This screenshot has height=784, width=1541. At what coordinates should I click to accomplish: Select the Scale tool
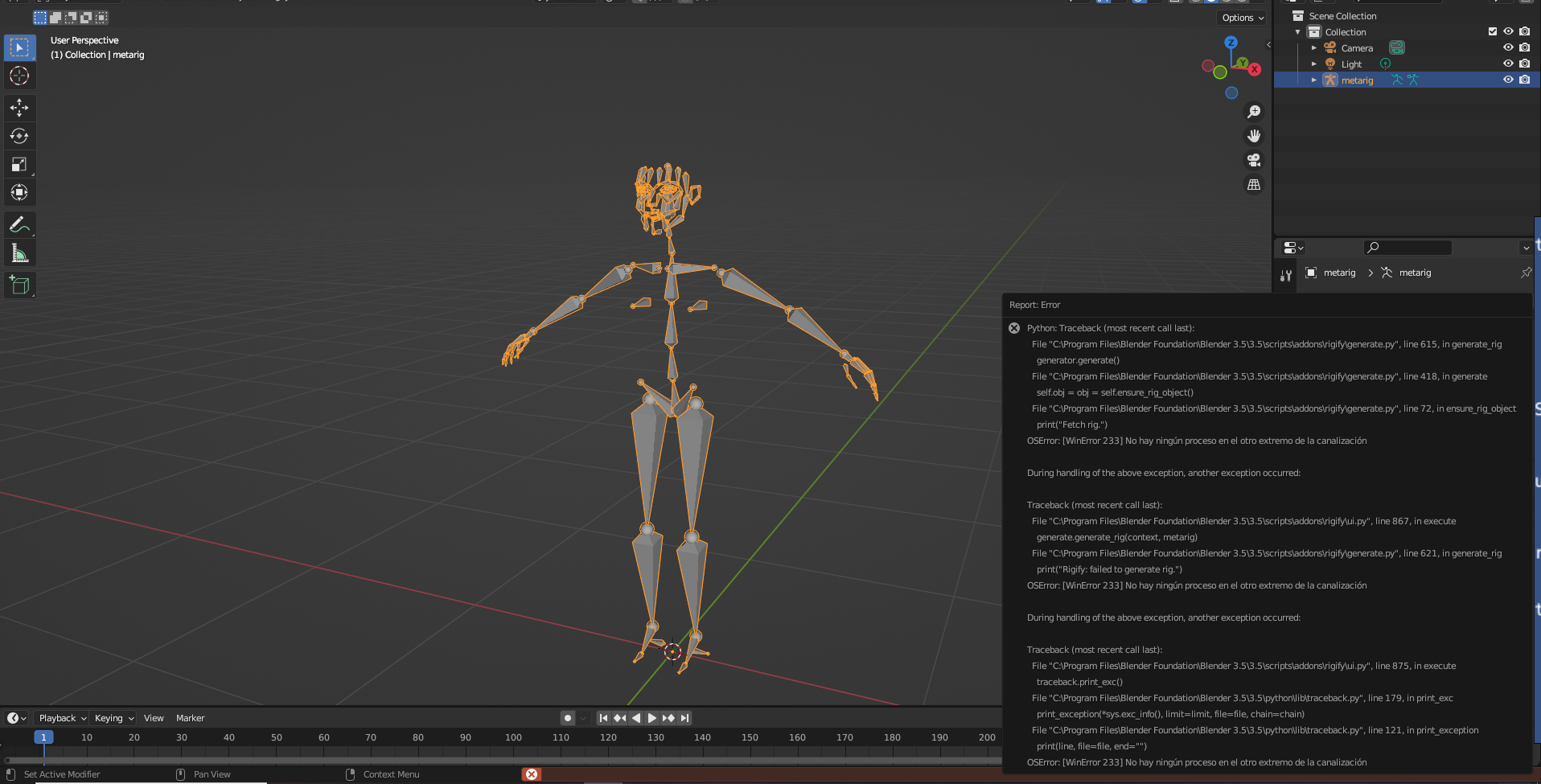19,164
